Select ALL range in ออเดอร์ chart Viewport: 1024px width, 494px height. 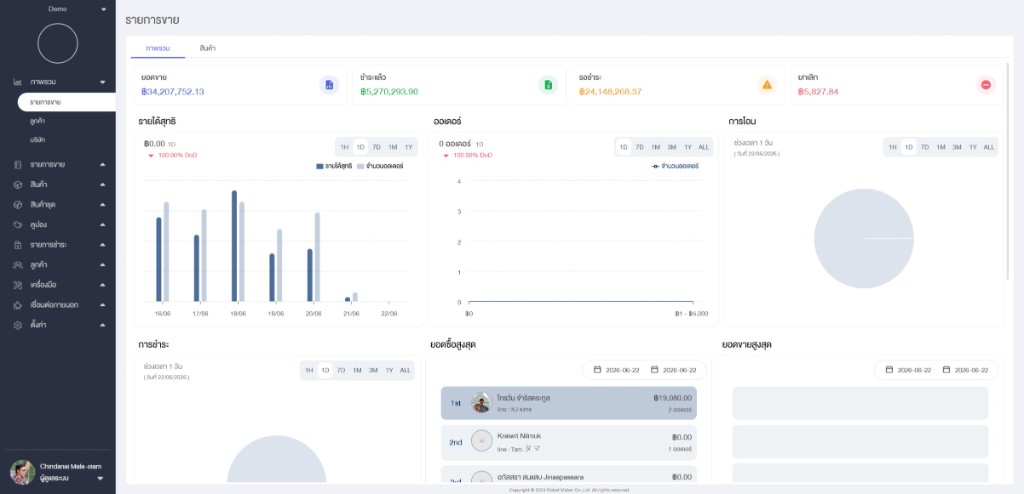coord(703,148)
